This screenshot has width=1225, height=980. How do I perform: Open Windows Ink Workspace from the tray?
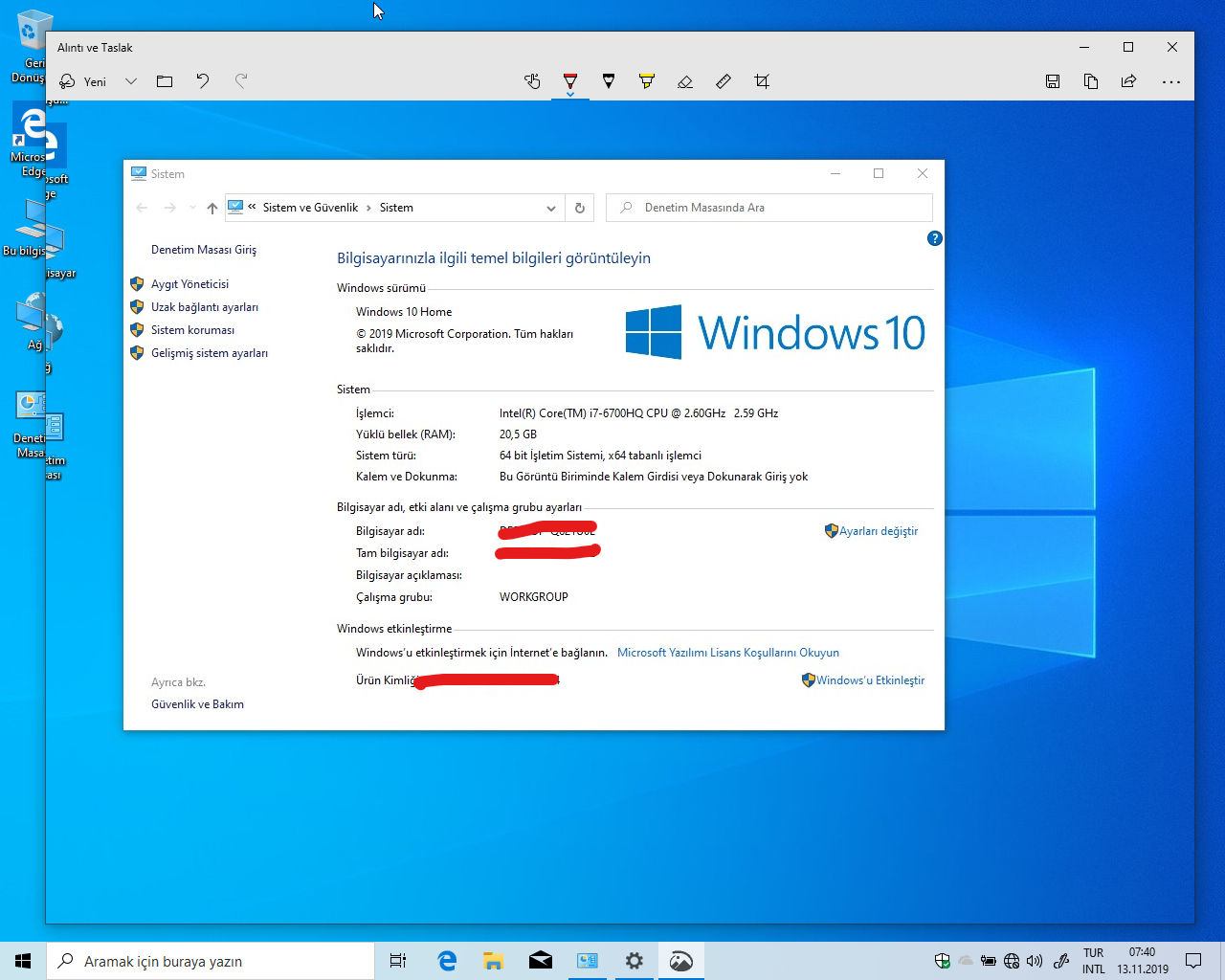[x=1061, y=961]
